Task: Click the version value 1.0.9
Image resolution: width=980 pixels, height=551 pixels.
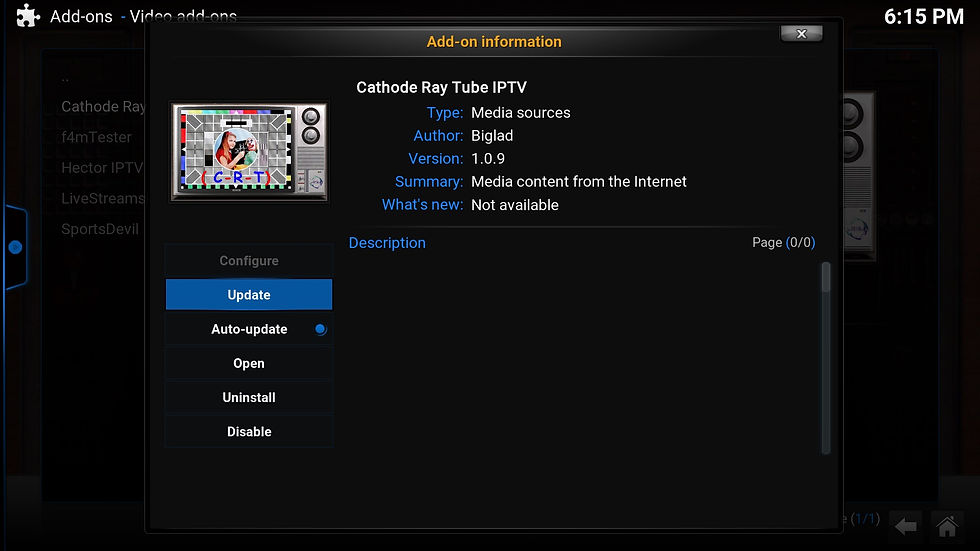Action: [488, 159]
